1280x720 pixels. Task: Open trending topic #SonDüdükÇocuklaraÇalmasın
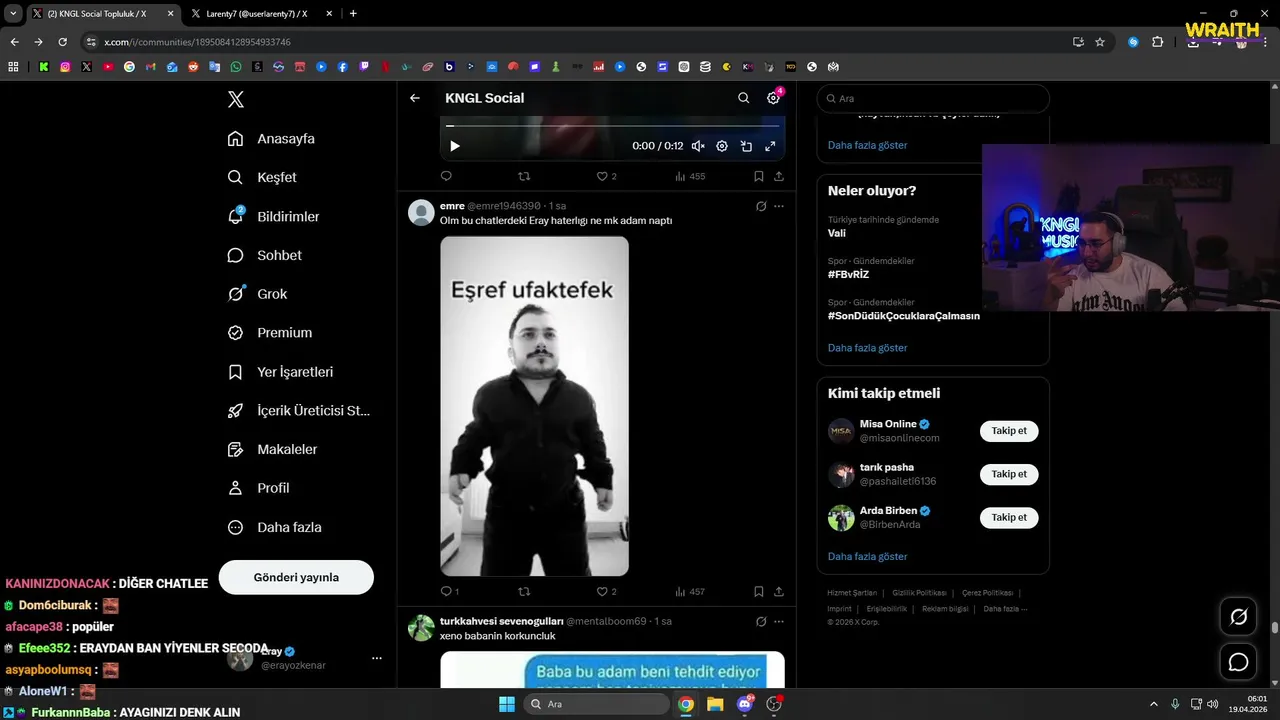(904, 316)
